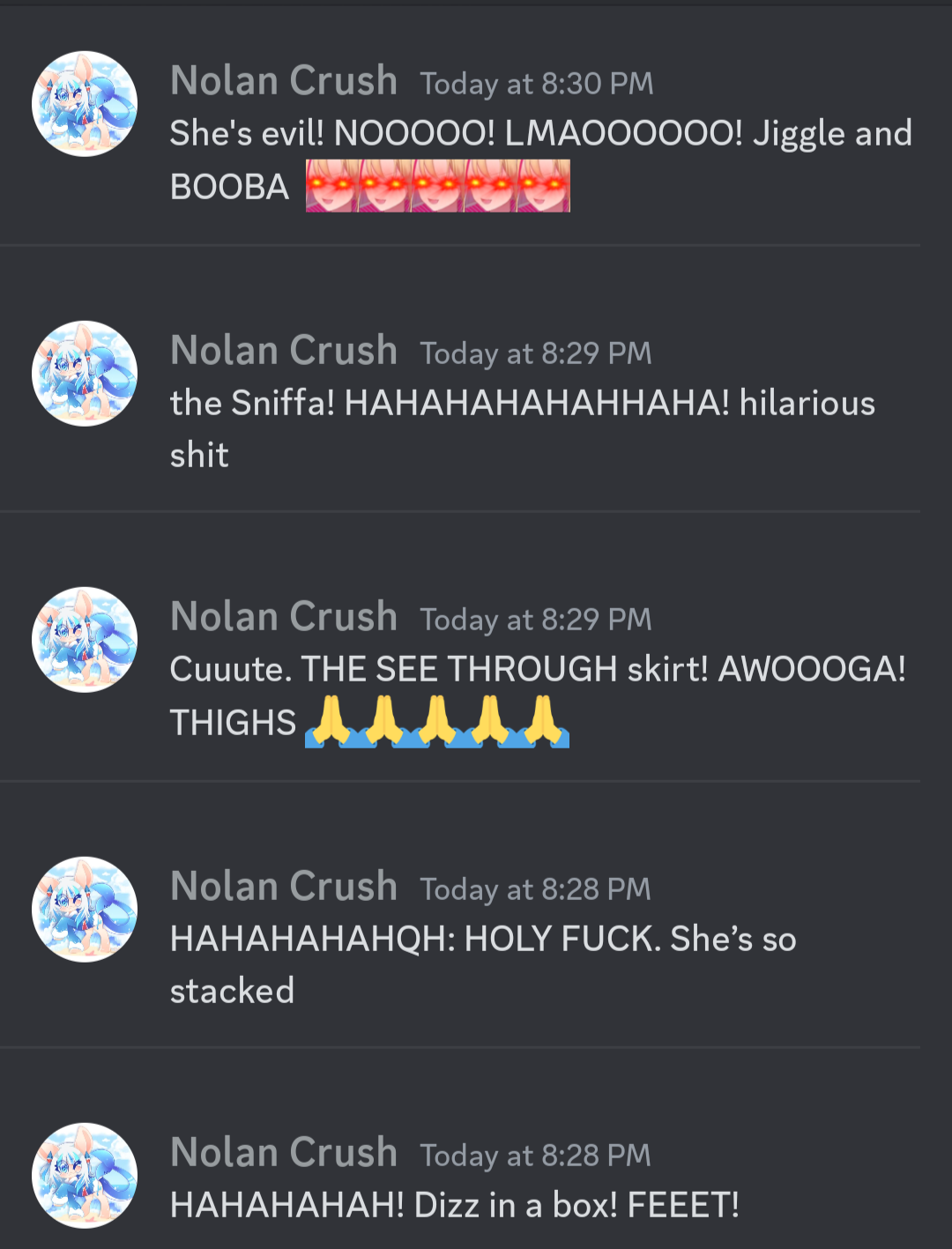Click timestamp of the Sniffa message
This screenshot has width=952, height=1249.
536,354
